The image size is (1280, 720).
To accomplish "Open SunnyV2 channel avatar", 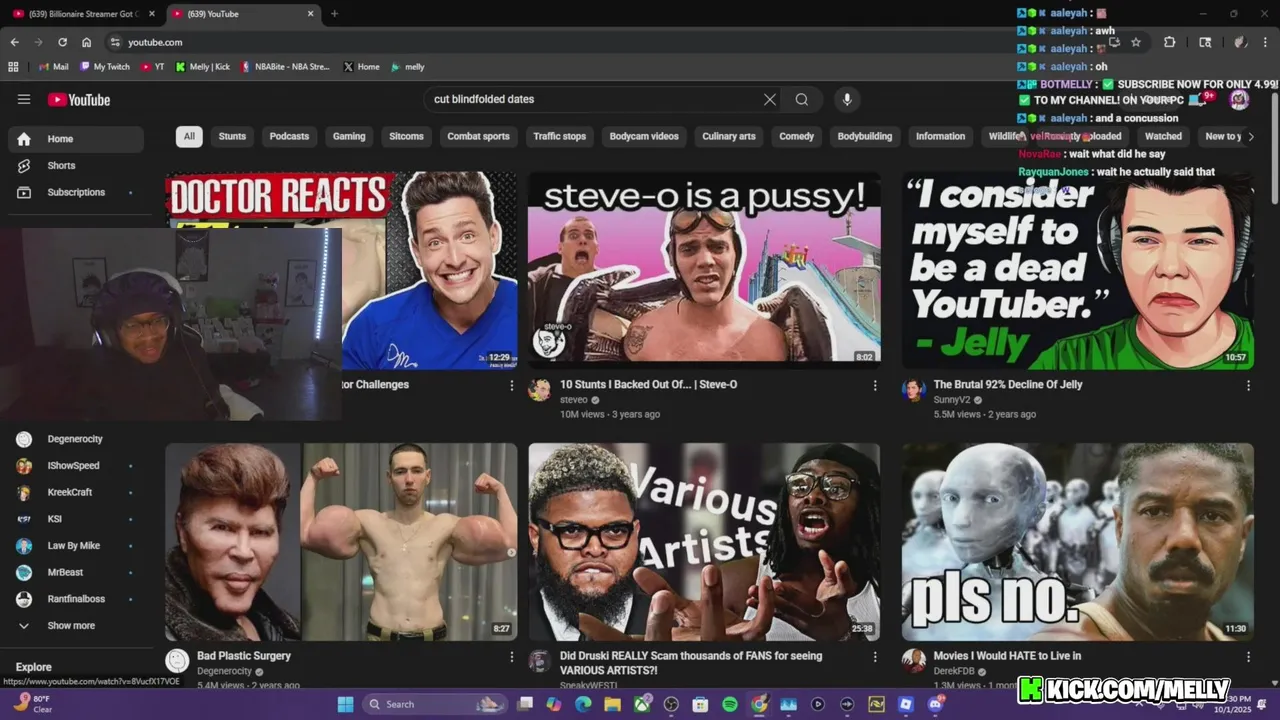I will [913, 390].
